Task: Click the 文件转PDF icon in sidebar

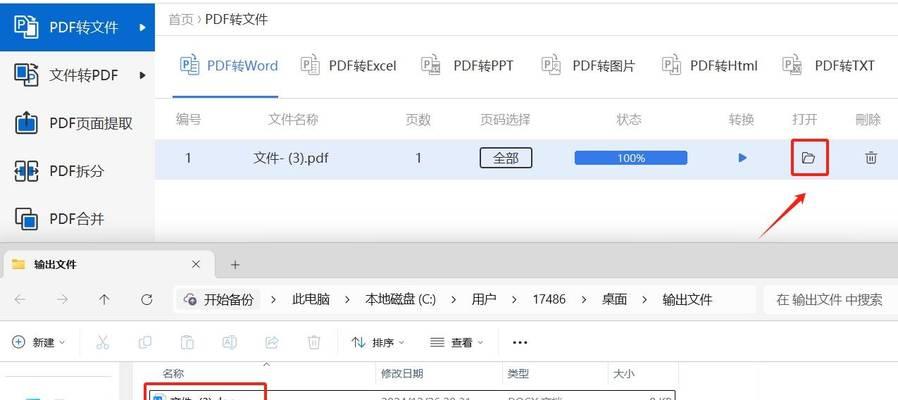Action: point(26,74)
